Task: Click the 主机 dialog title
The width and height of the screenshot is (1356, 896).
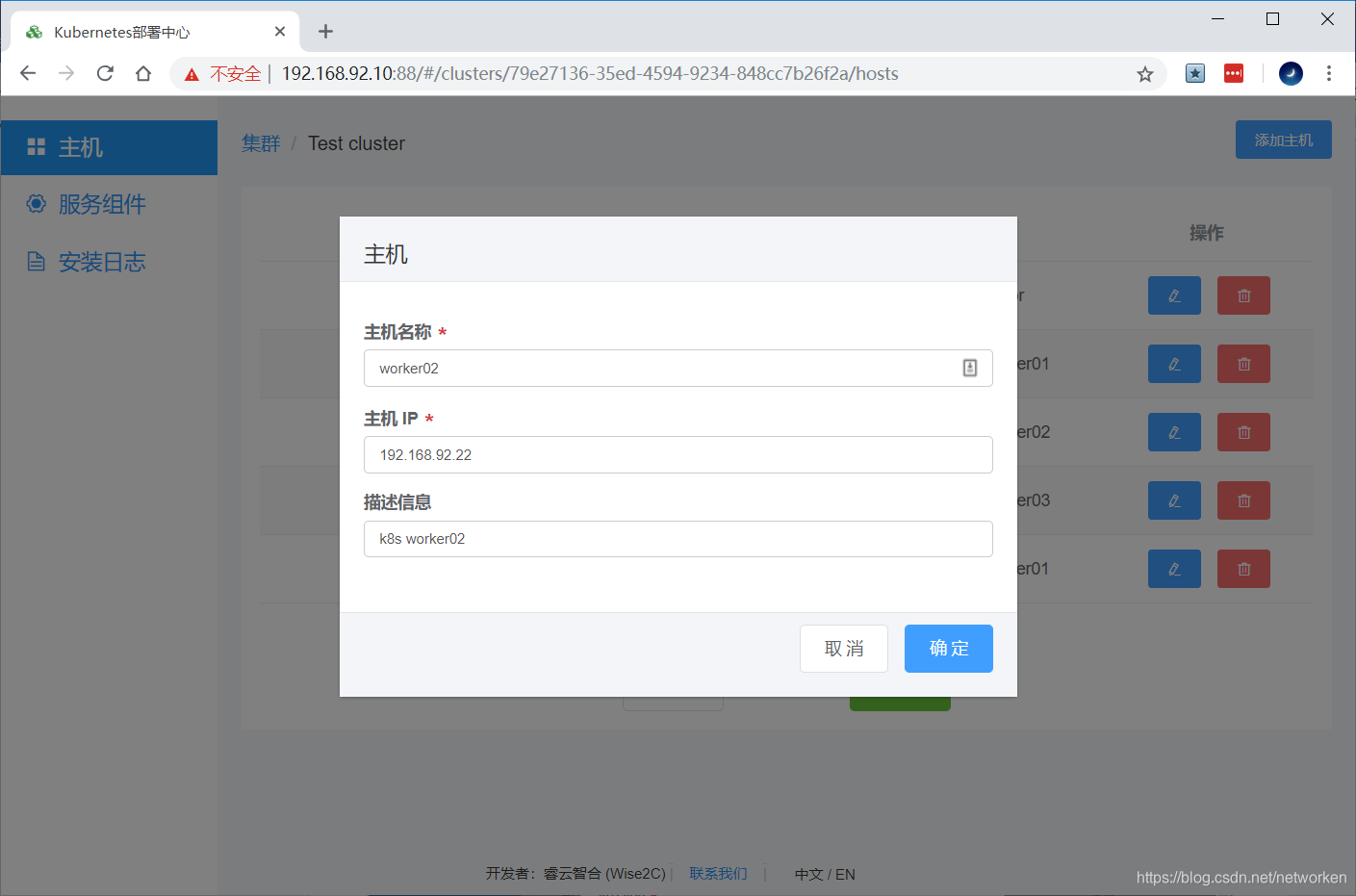Action: (x=386, y=254)
